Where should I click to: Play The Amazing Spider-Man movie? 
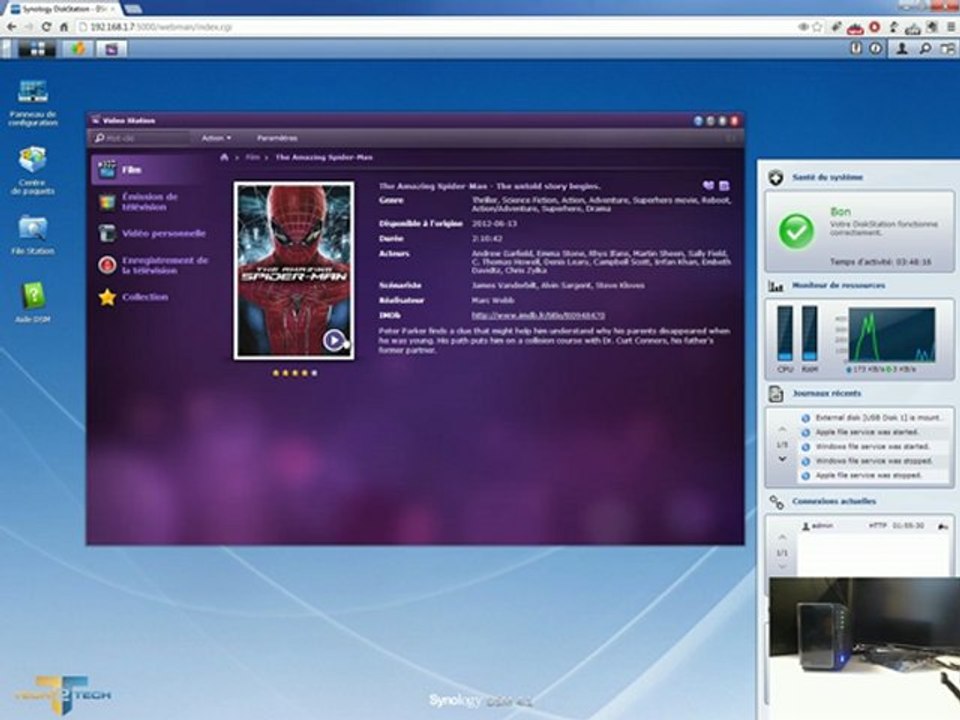coord(333,340)
